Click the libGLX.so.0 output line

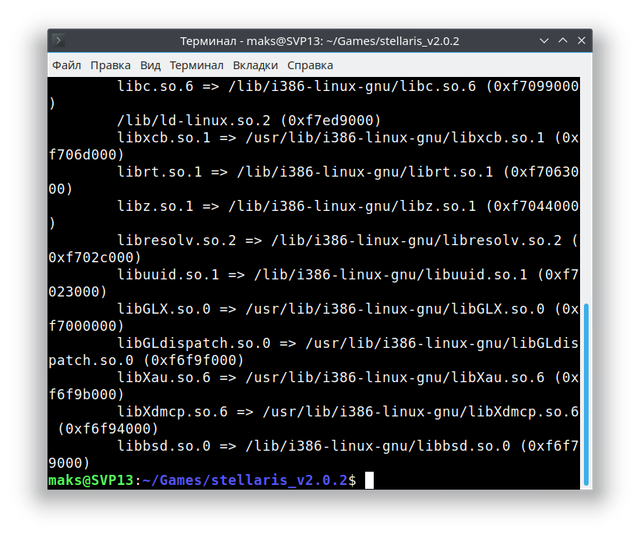pos(348,309)
